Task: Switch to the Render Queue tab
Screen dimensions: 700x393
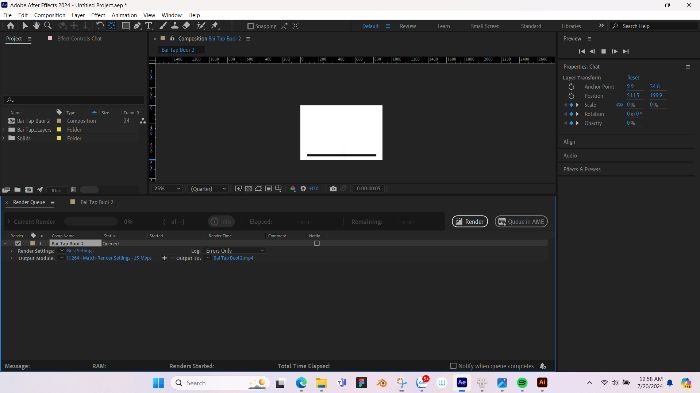Action: 29,202
